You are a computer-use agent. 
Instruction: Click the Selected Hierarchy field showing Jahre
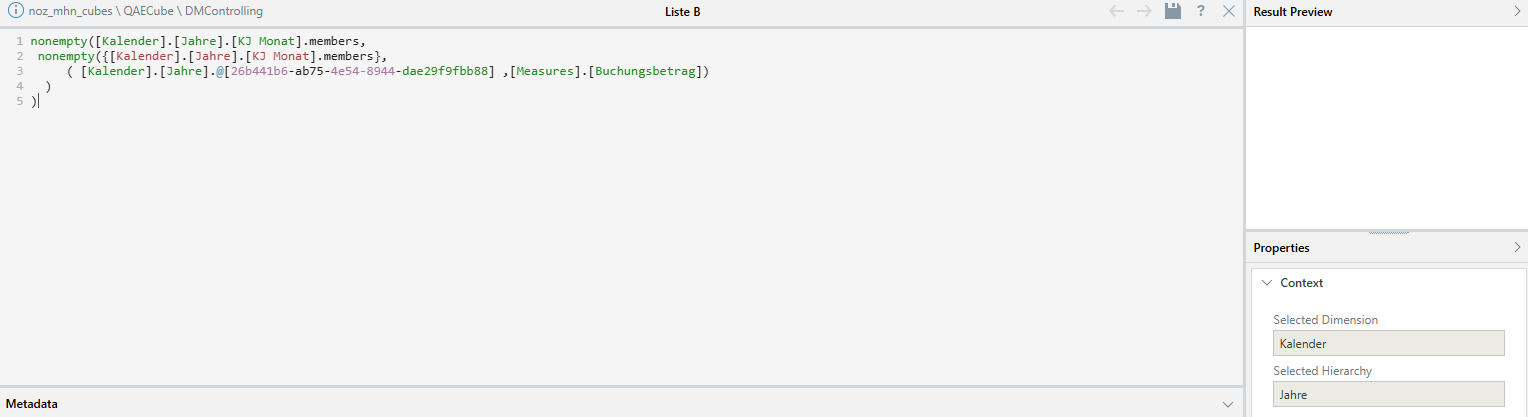(x=1388, y=394)
